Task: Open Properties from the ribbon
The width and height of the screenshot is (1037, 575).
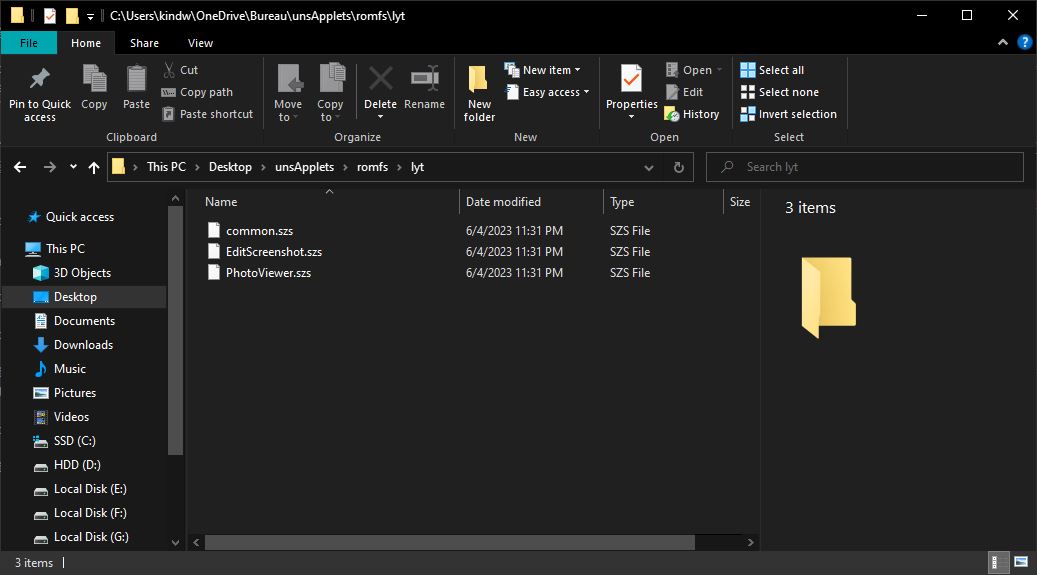Action: click(631, 80)
